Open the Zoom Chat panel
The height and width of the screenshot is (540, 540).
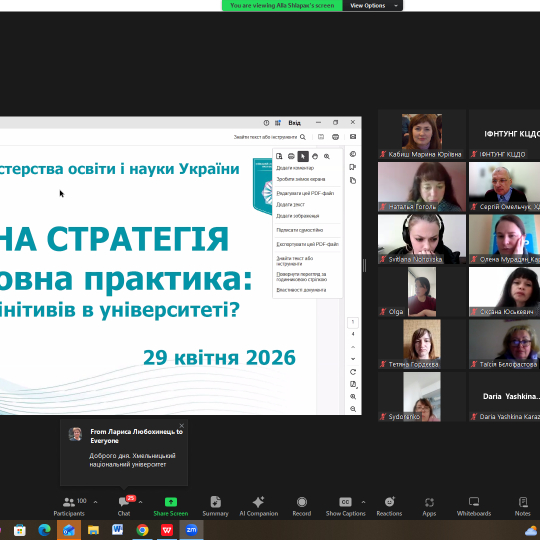(124, 506)
